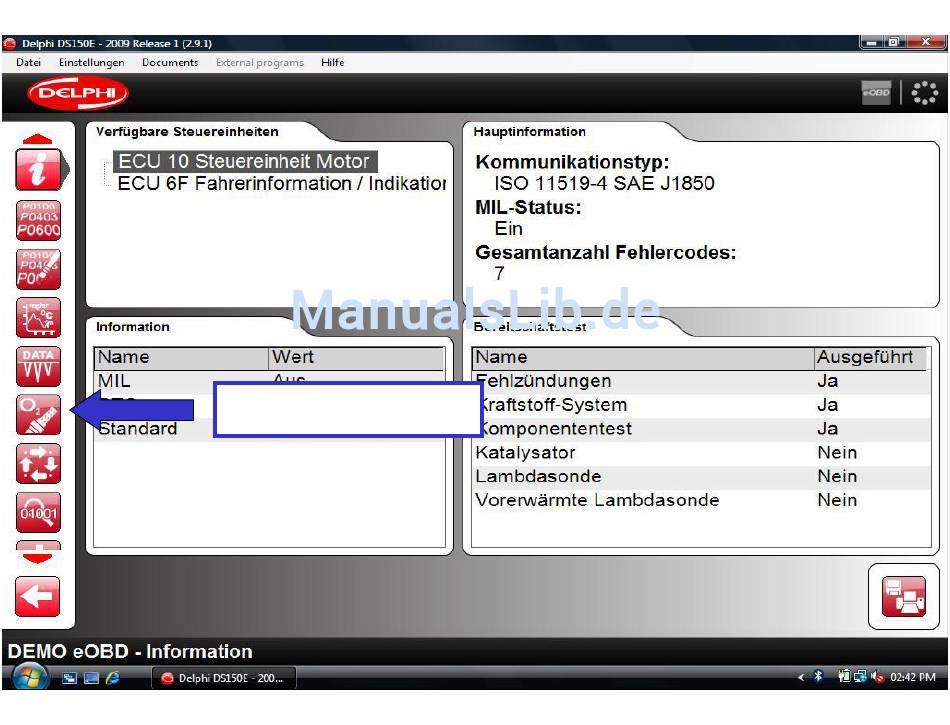Click the Ja value for Fehlzündungen
This screenshot has height=725, width=950.
[x=827, y=381]
